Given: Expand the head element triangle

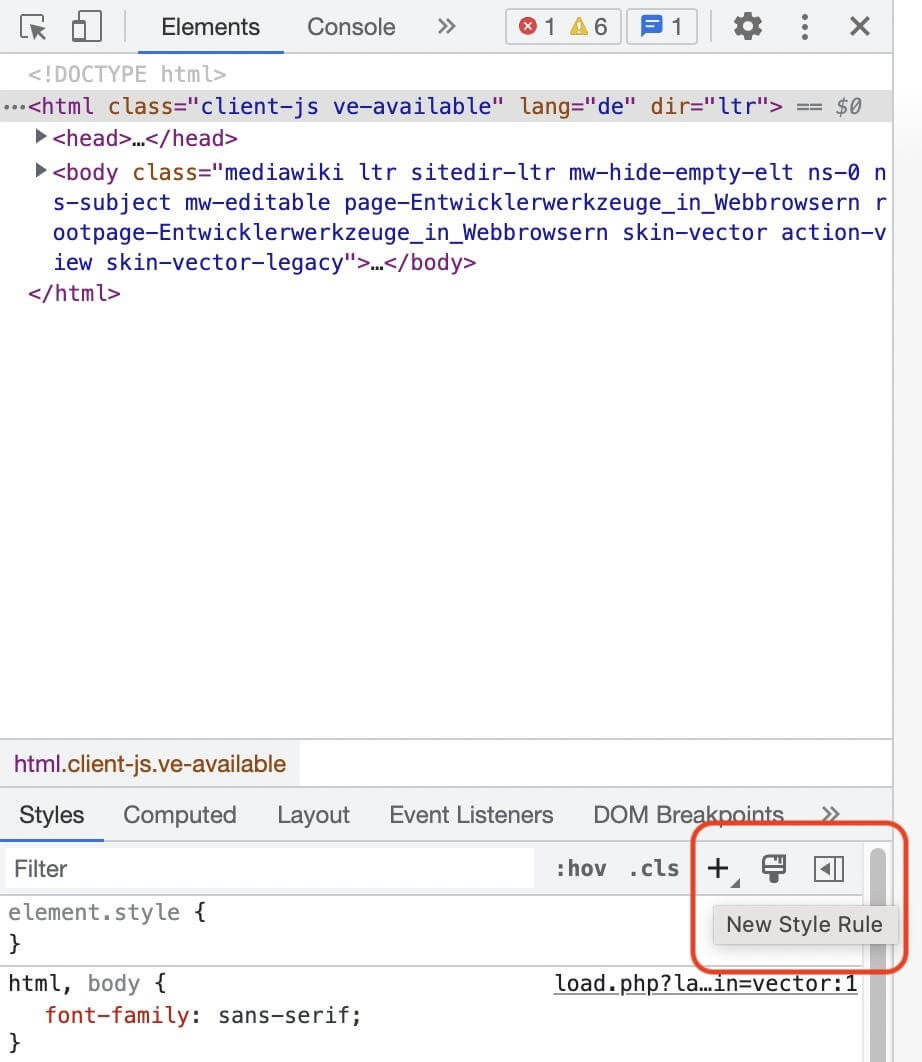Looking at the screenshot, I should [x=40, y=137].
